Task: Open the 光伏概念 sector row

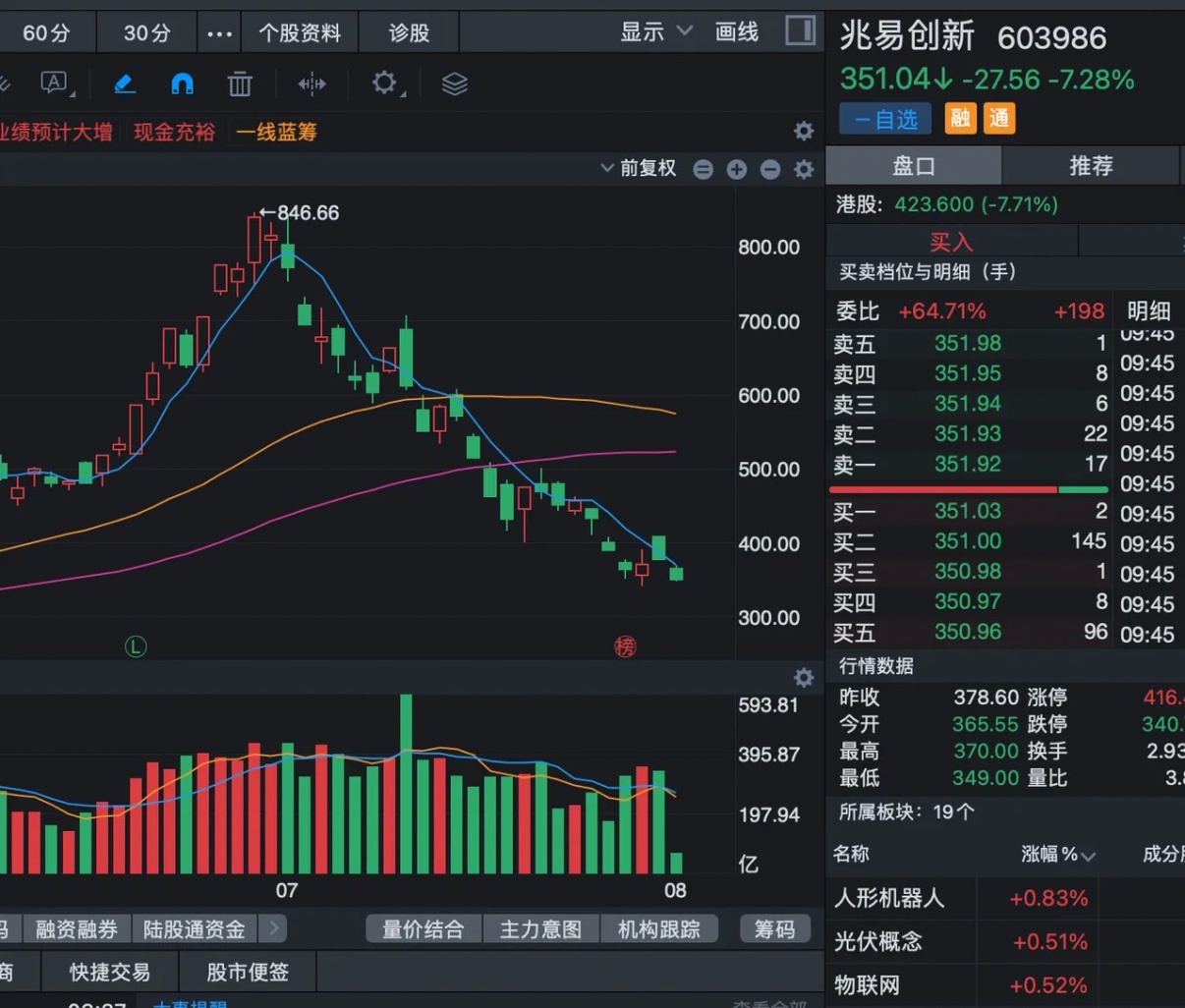Action: (x=1005, y=941)
